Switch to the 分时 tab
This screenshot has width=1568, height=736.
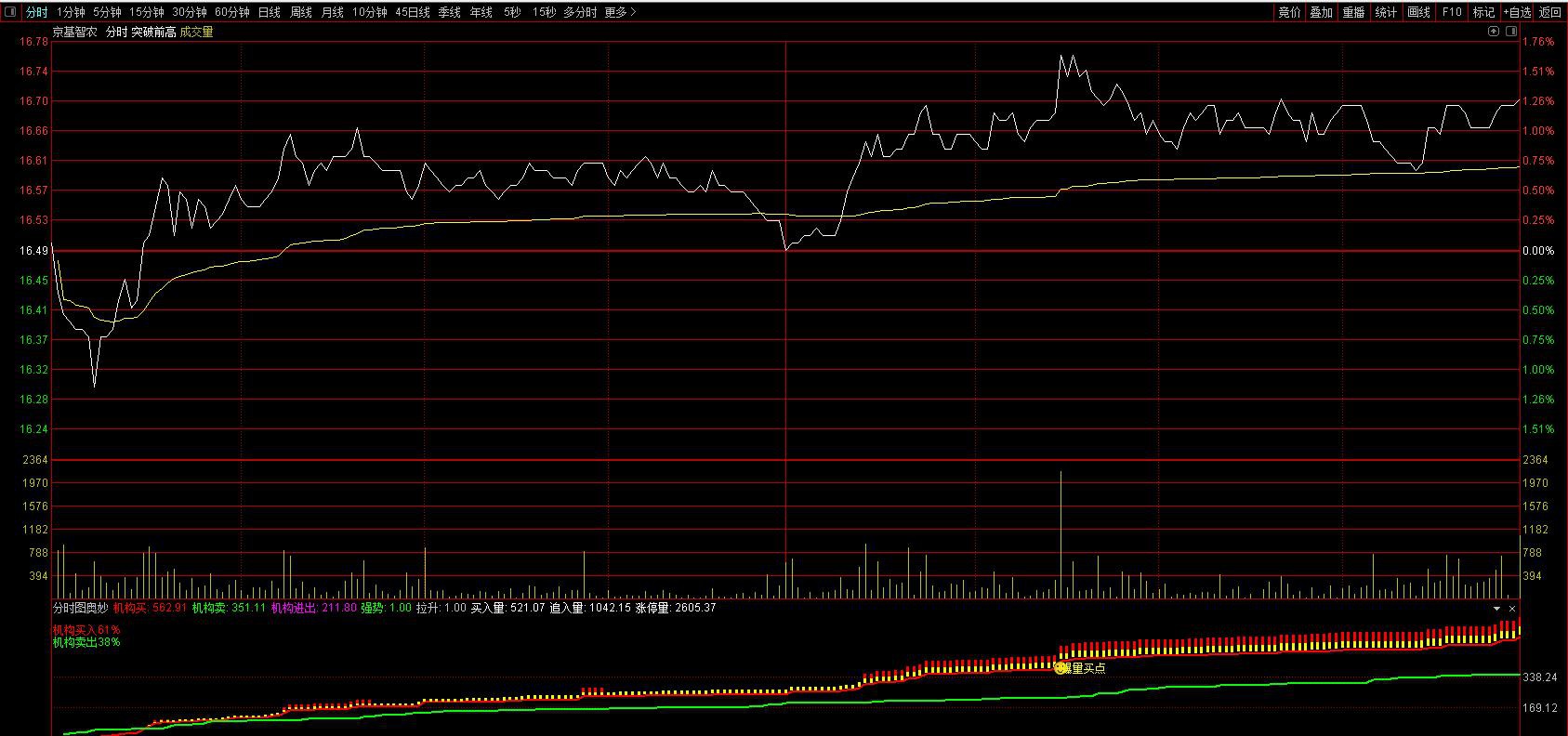(x=36, y=12)
